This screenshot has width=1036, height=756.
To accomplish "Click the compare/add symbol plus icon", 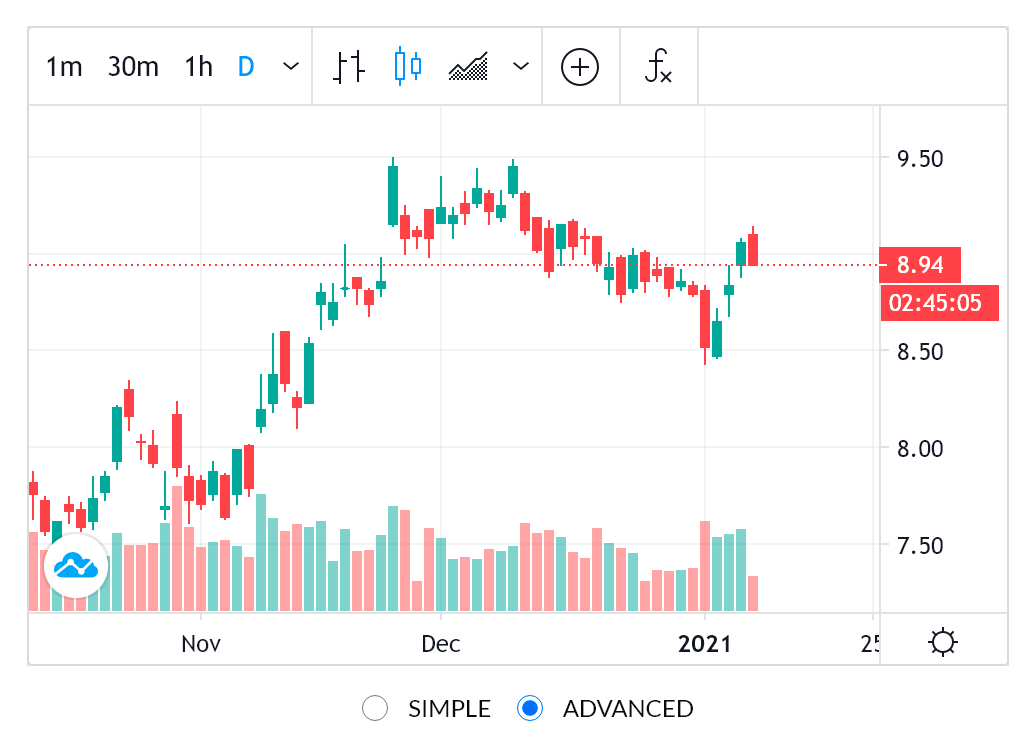I will click(580, 67).
